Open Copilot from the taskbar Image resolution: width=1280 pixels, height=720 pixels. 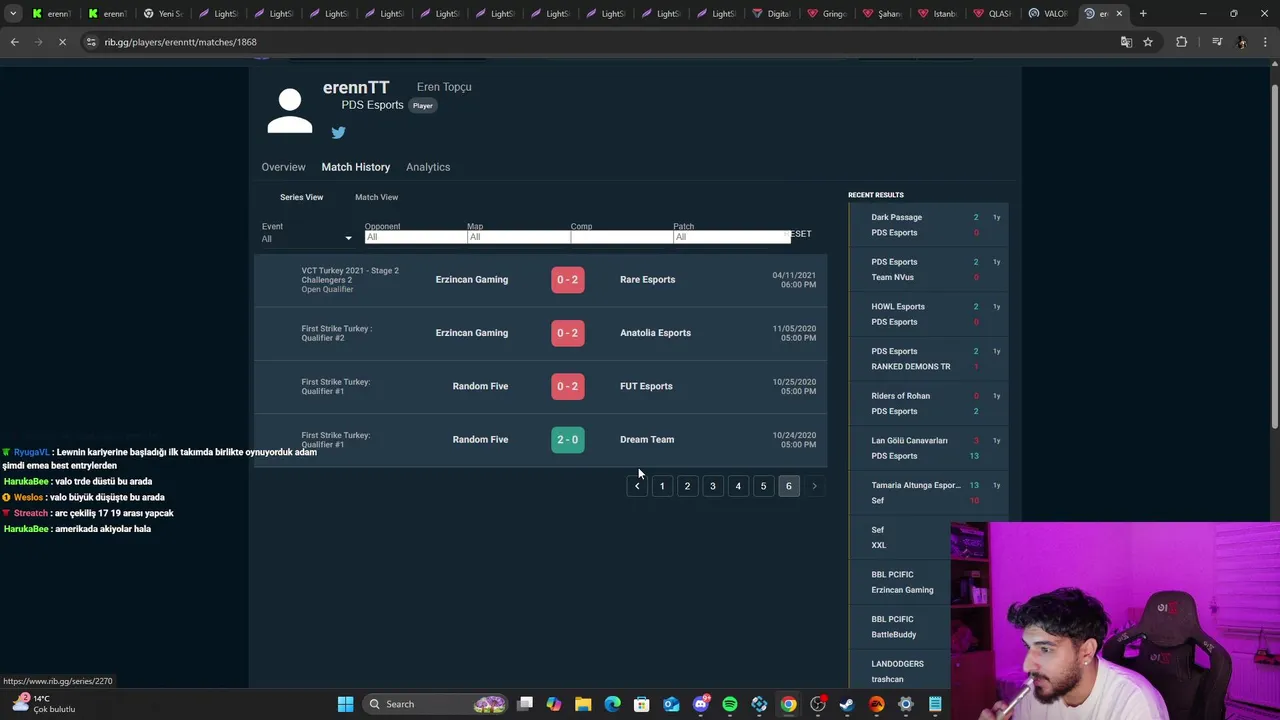pyautogui.click(x=554, y=704)
